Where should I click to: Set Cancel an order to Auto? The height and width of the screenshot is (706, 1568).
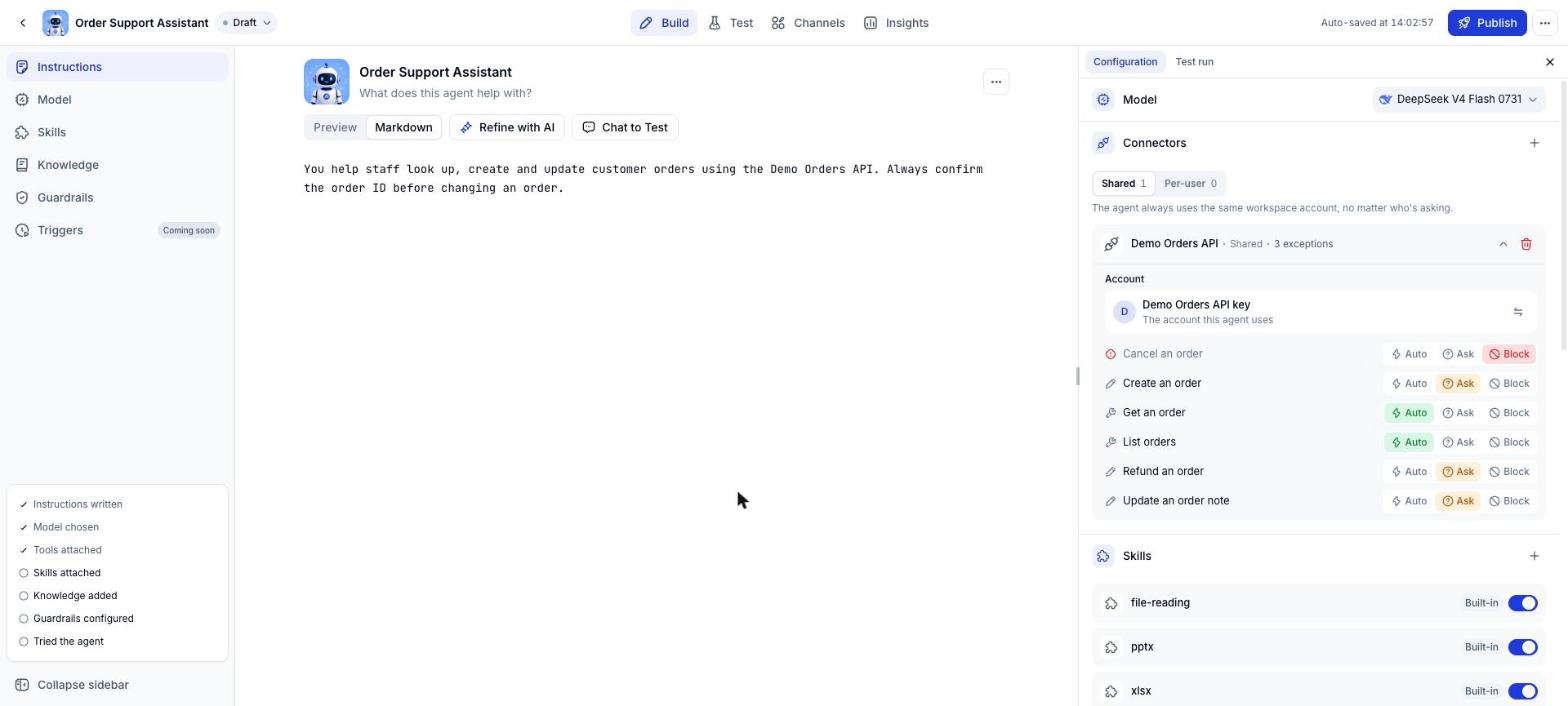1409,354
